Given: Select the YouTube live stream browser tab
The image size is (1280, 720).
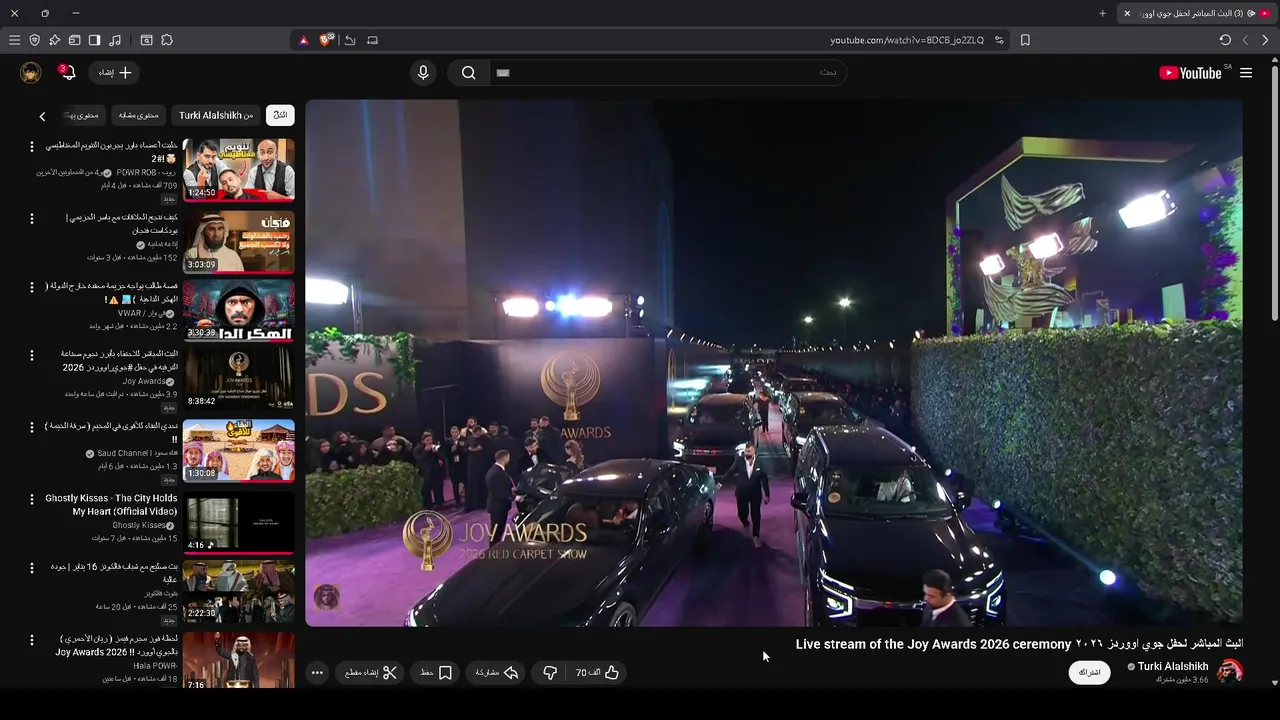Looking at the screenshot, I should (x=1197, y=13).
